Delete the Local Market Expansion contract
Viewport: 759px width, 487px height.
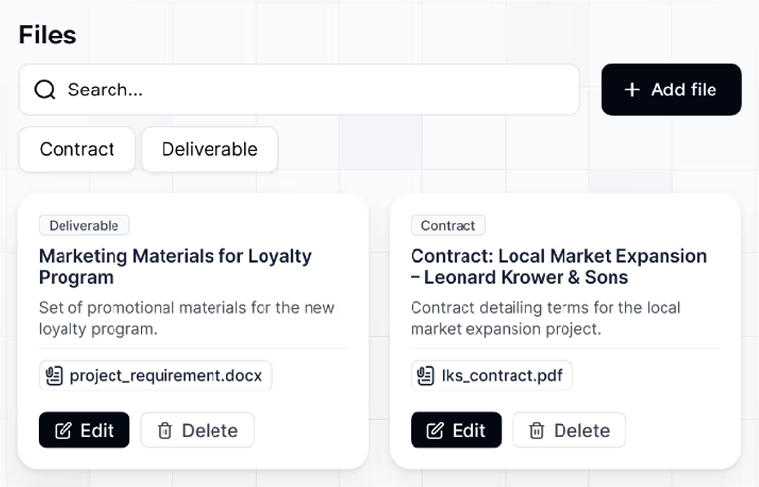(x=569, y=430)
